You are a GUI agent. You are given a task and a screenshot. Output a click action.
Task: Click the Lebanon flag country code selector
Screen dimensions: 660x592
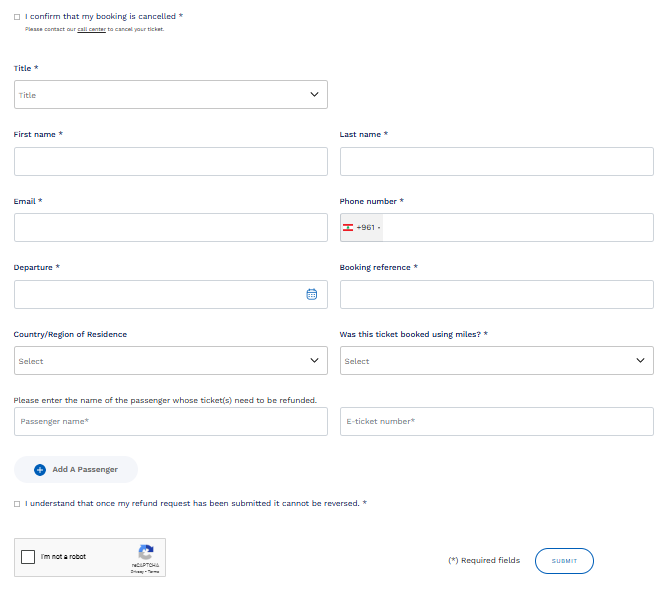click(x=360, y=228)
